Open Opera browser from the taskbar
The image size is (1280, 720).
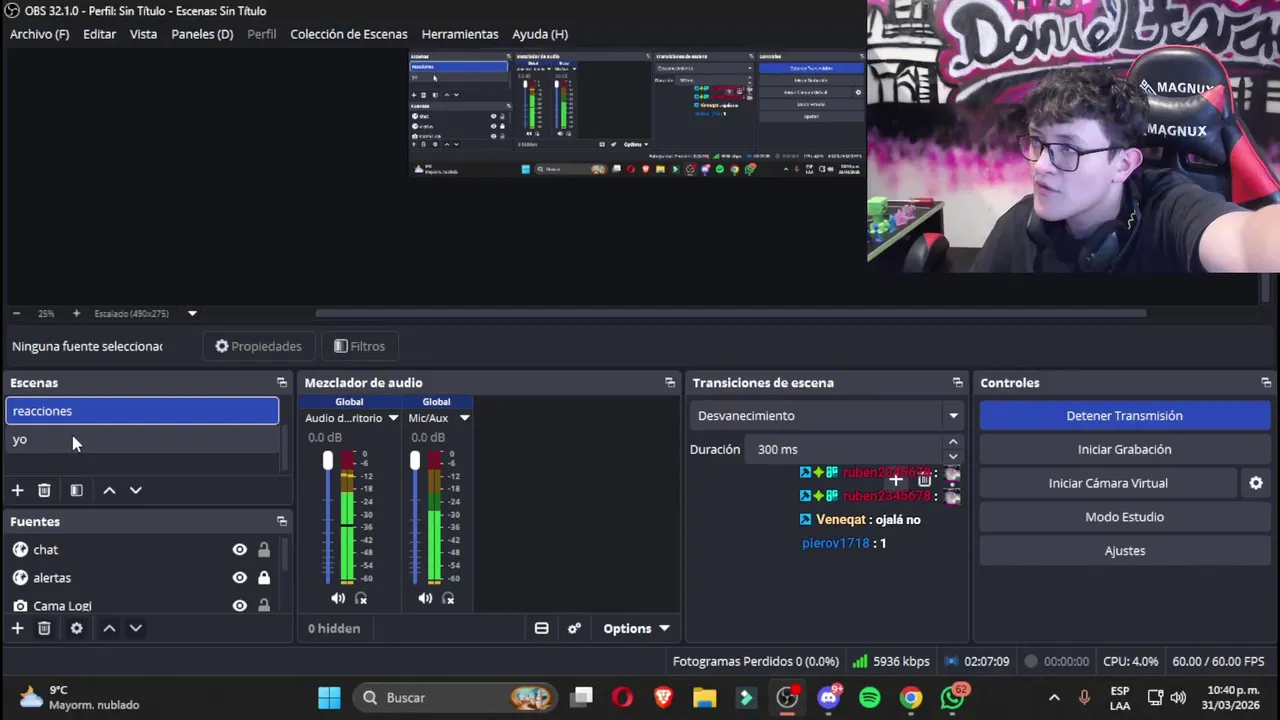(622, 698)
